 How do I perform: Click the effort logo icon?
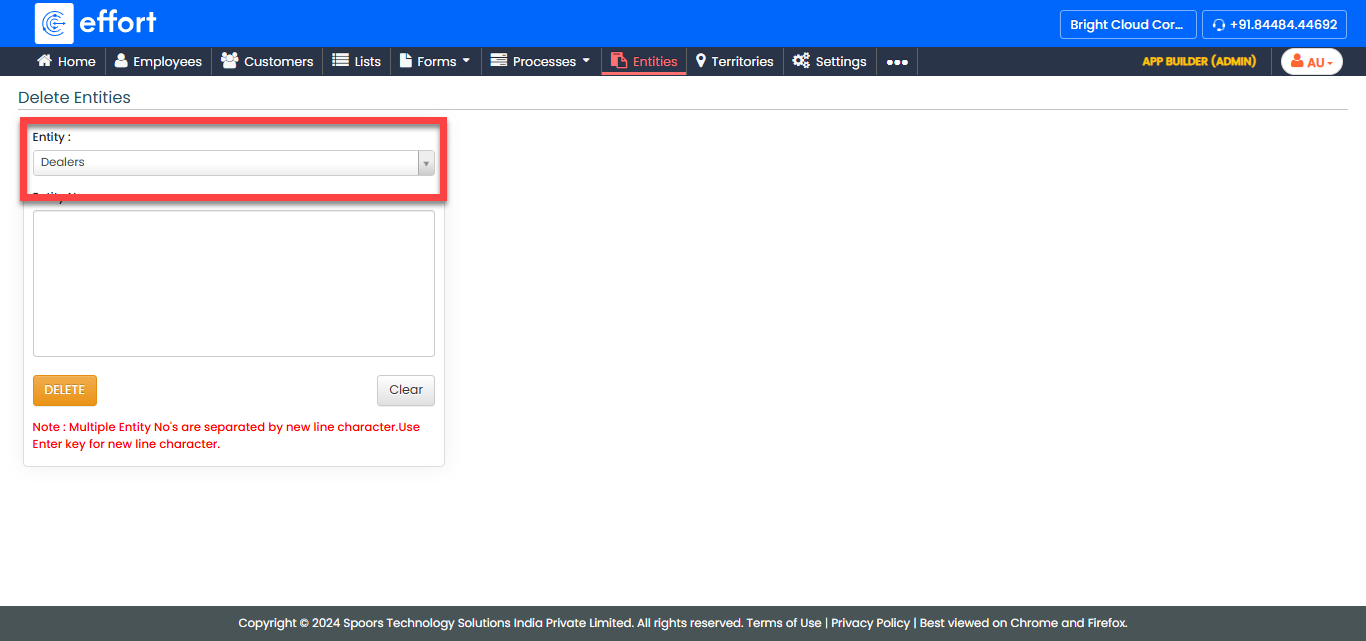coord(54,23)
